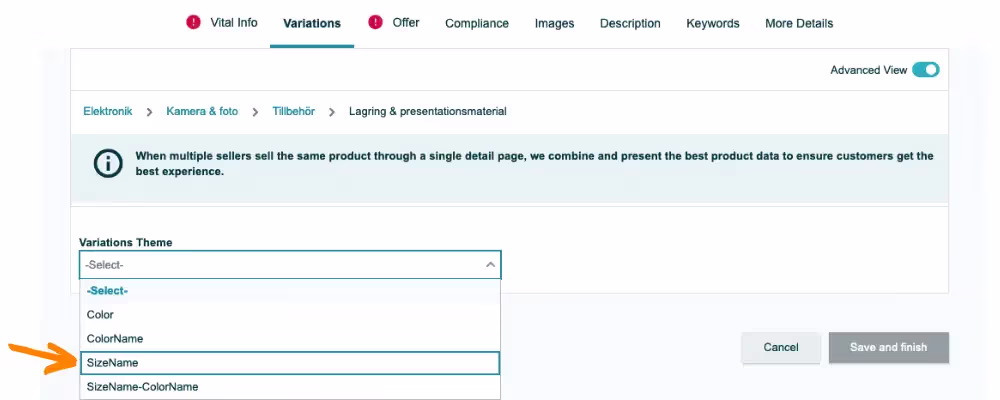Open the More Details tab
Screen dimensions: 1000x400
point(799,24)
